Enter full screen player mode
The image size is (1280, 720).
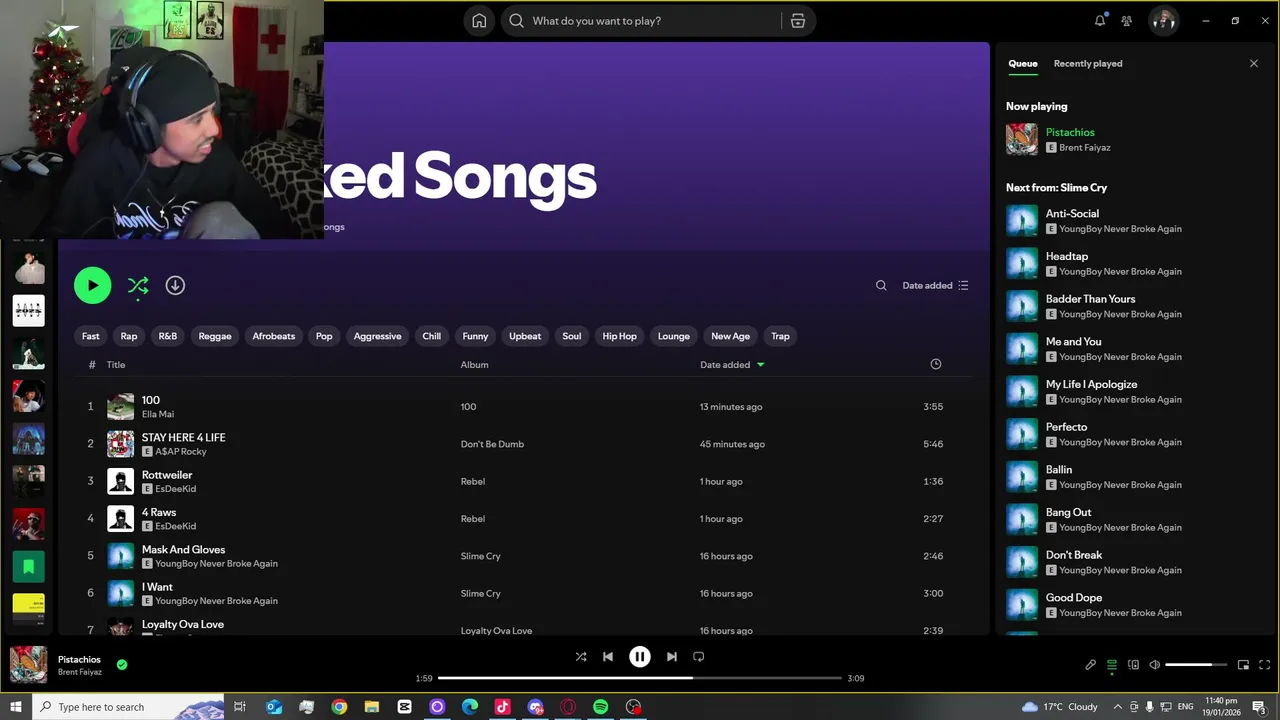tap(1264, 665)
